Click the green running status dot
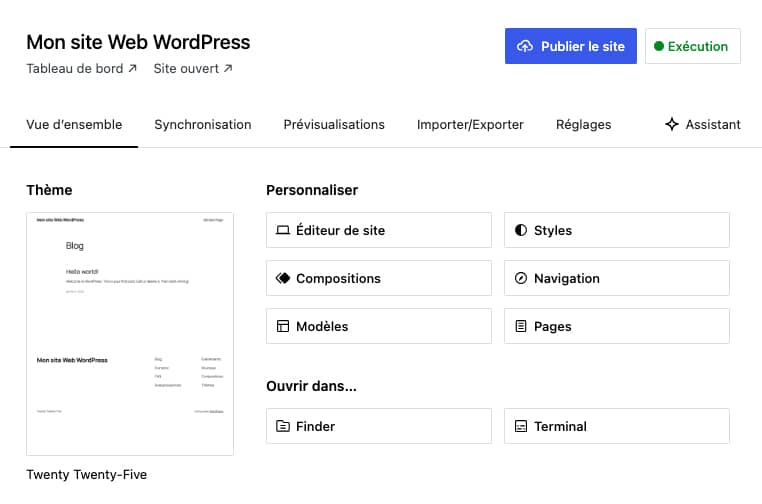 pyautogui.click(x=658, y=46)
